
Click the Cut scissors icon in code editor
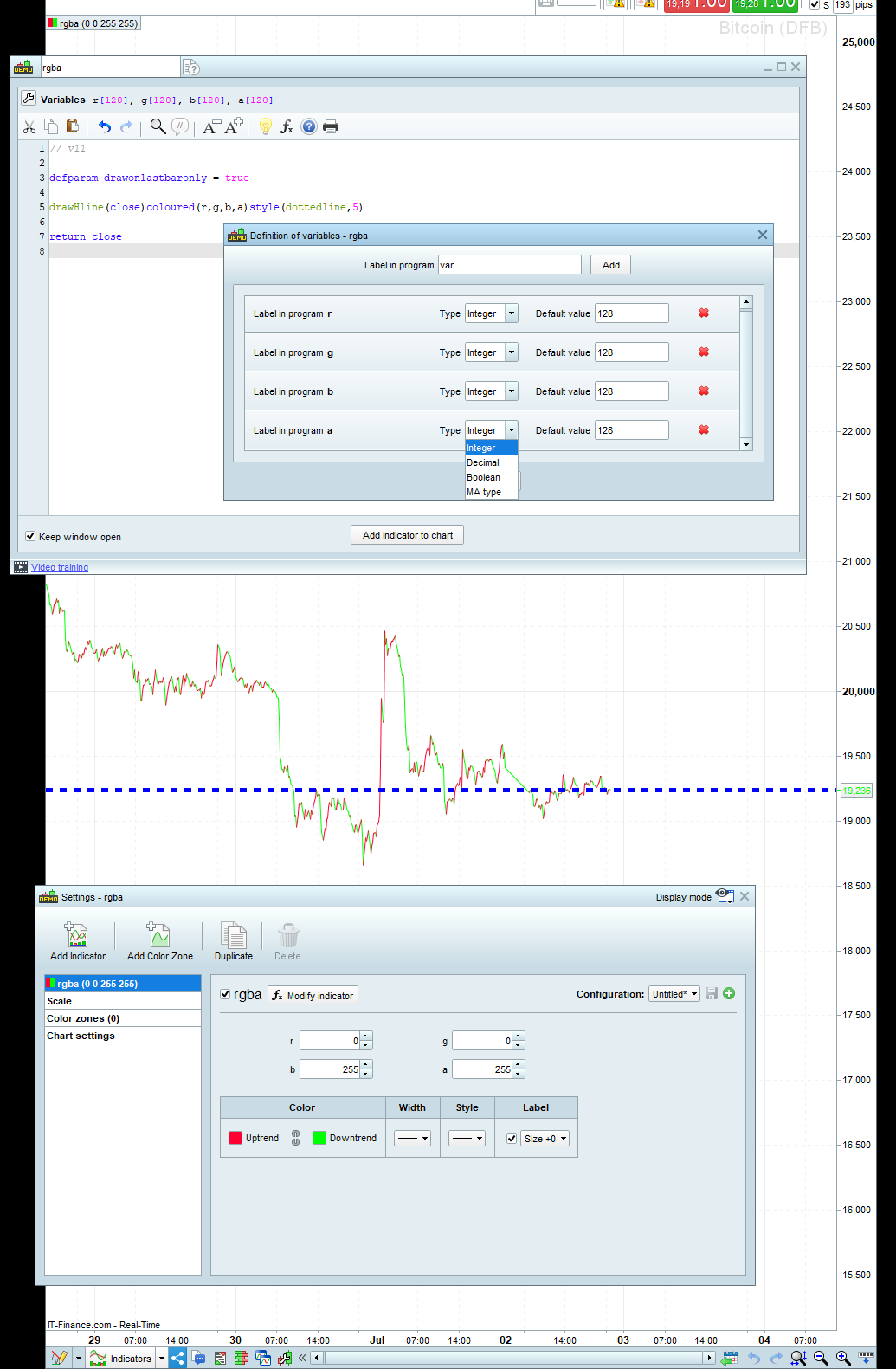pyautogui.click(x=29, y=126)
